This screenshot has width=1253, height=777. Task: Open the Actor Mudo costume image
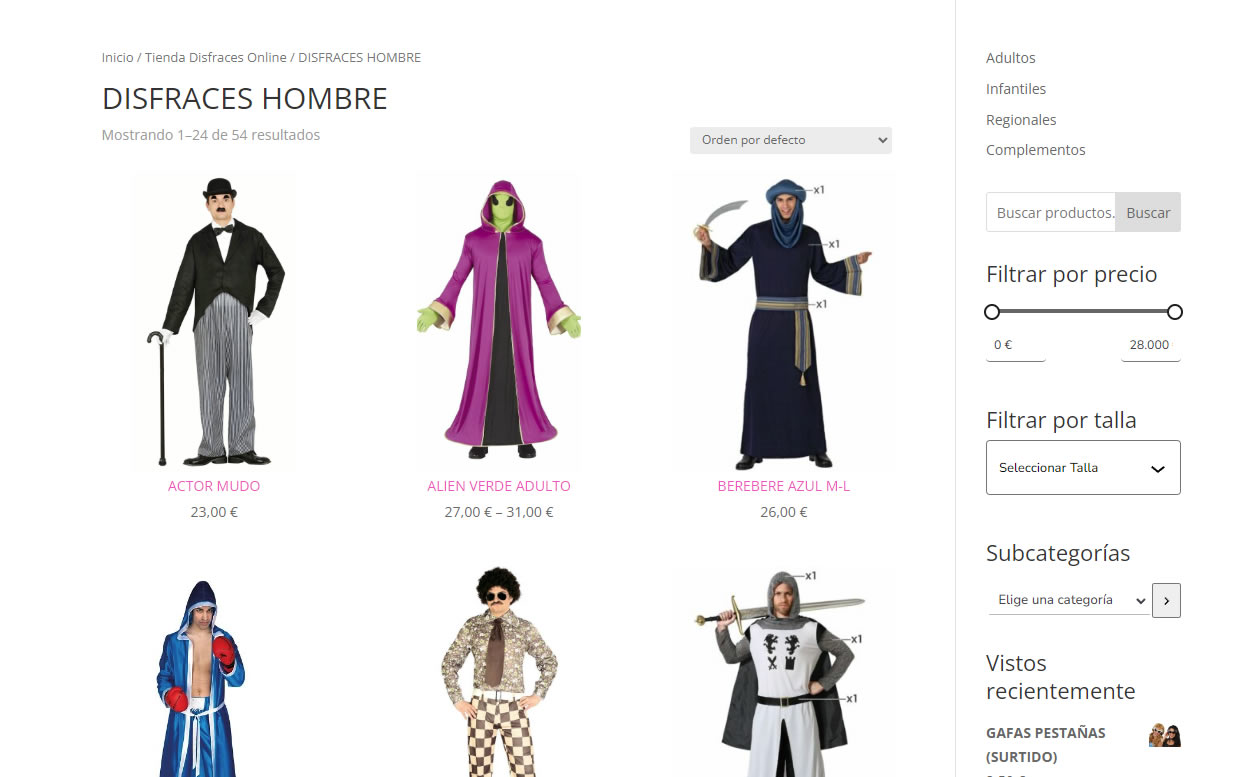pyautogui.click(x=214, y=321)
